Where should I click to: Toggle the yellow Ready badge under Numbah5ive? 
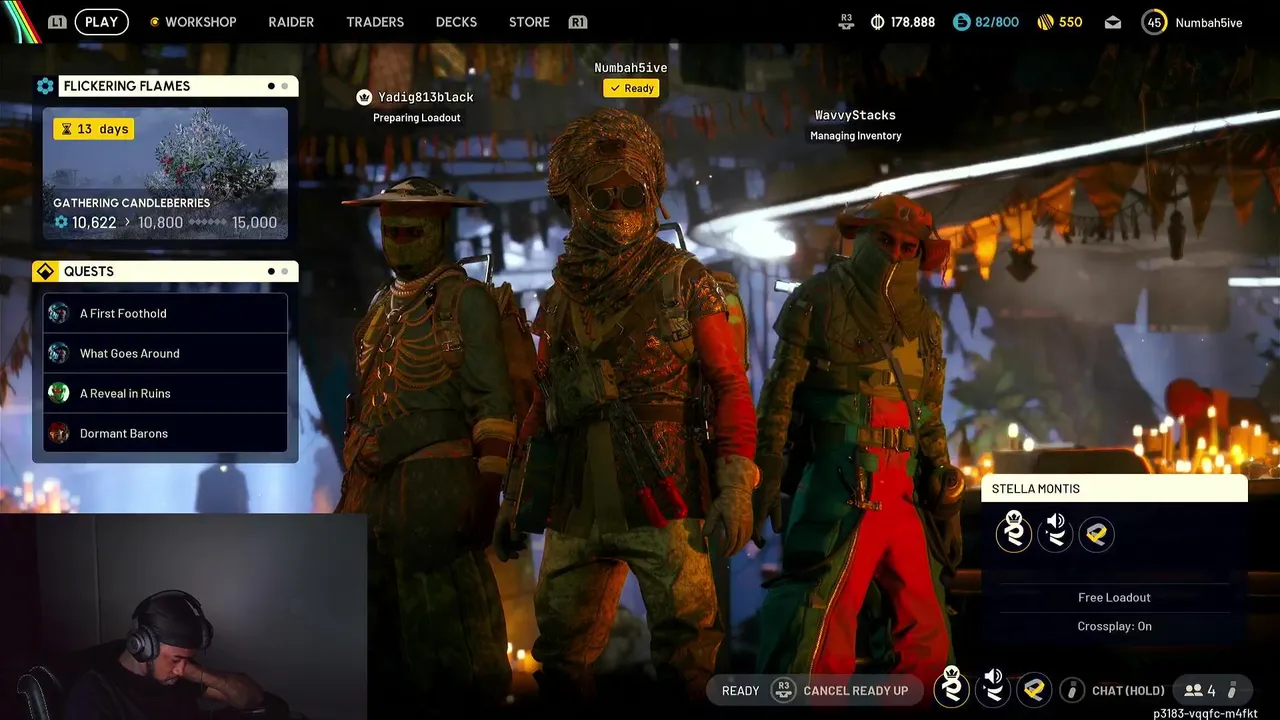point(631,88)
